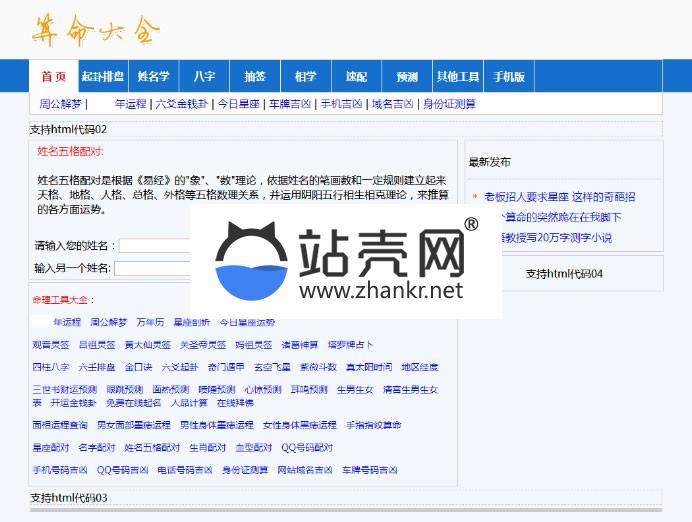The height and width of the screenshot is (522, 692).
Task: Open the 姓名学 menu tab
Action: (x=153, y=77)
